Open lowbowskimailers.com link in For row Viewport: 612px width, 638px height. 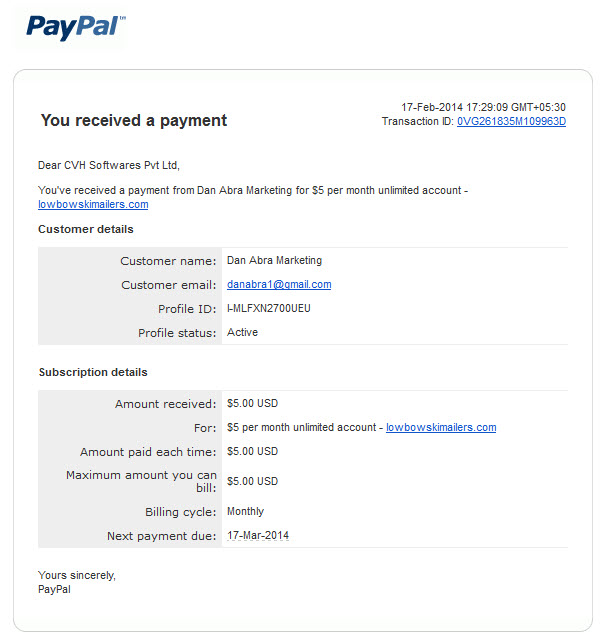441,427
